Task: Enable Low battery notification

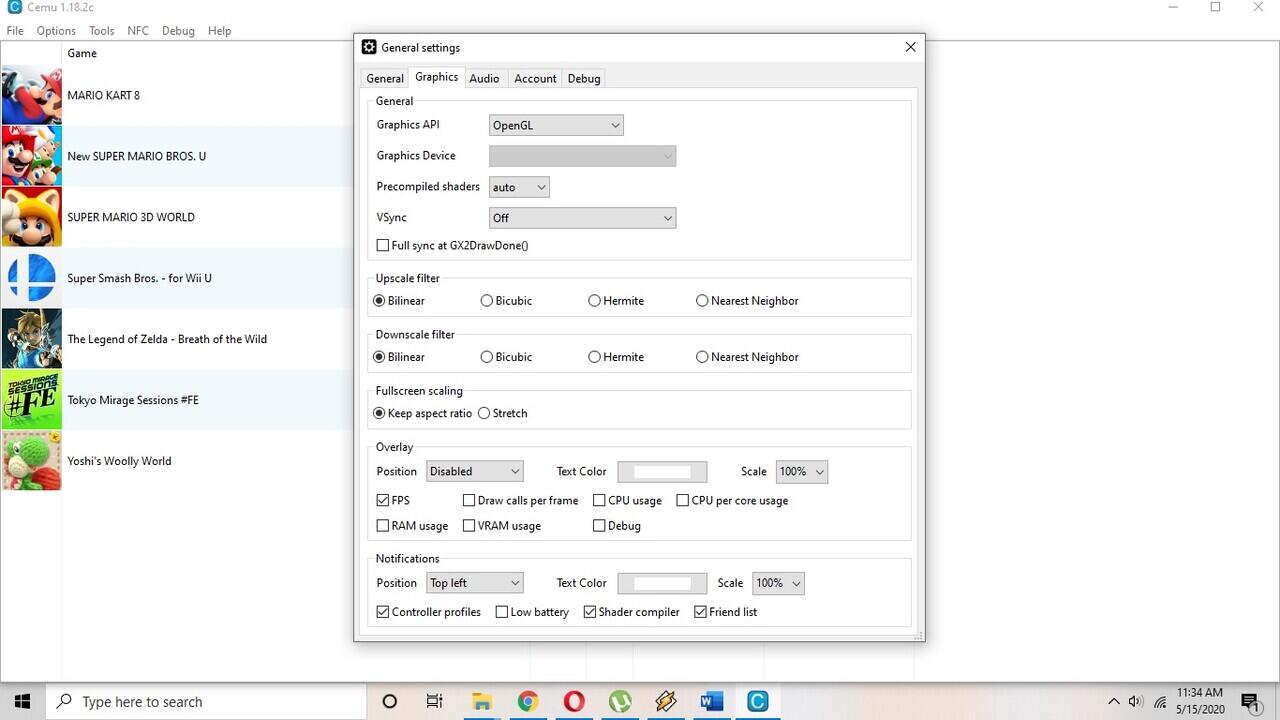Action: 532,611
